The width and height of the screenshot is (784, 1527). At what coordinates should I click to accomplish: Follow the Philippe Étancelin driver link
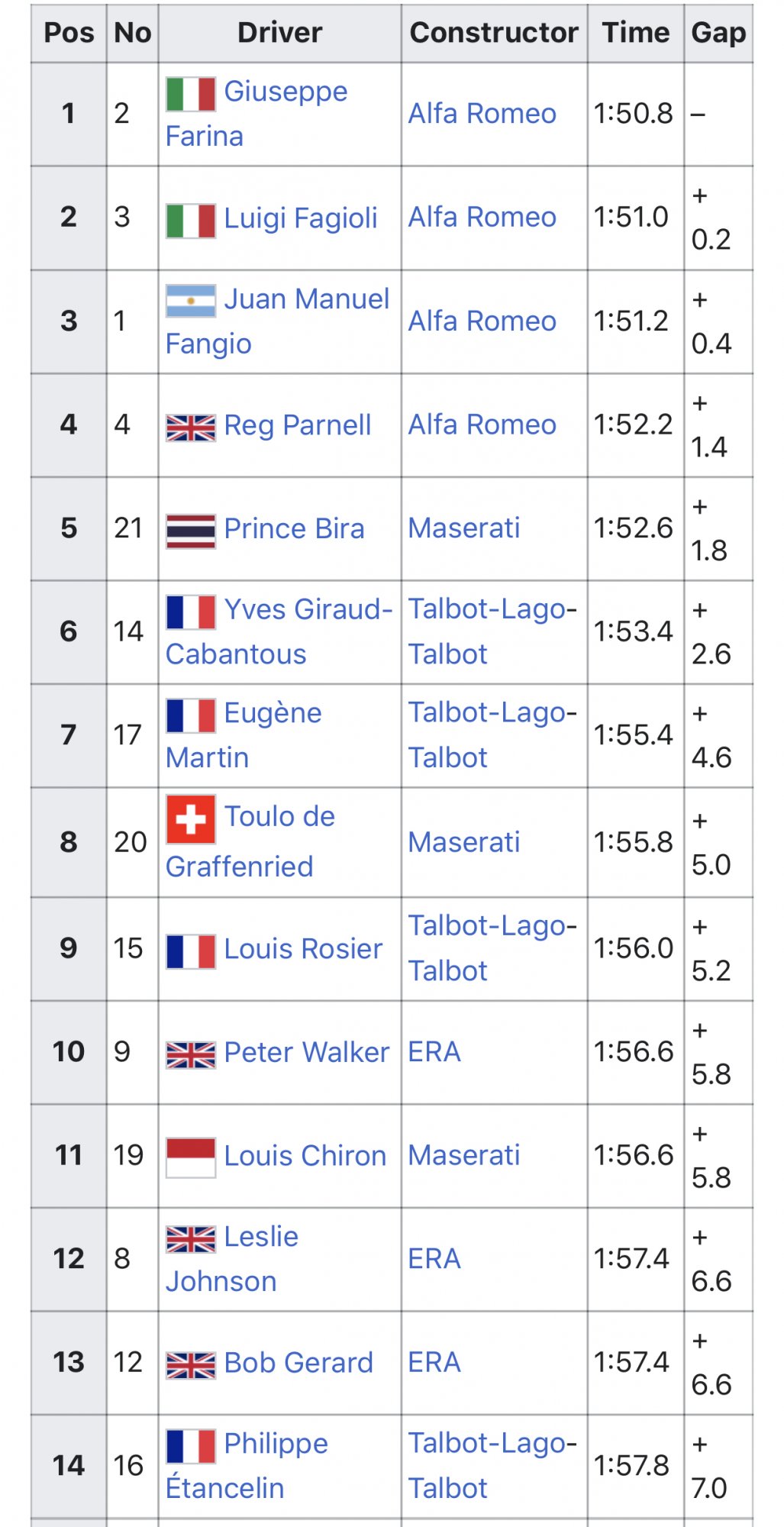tap(247, 1466)
